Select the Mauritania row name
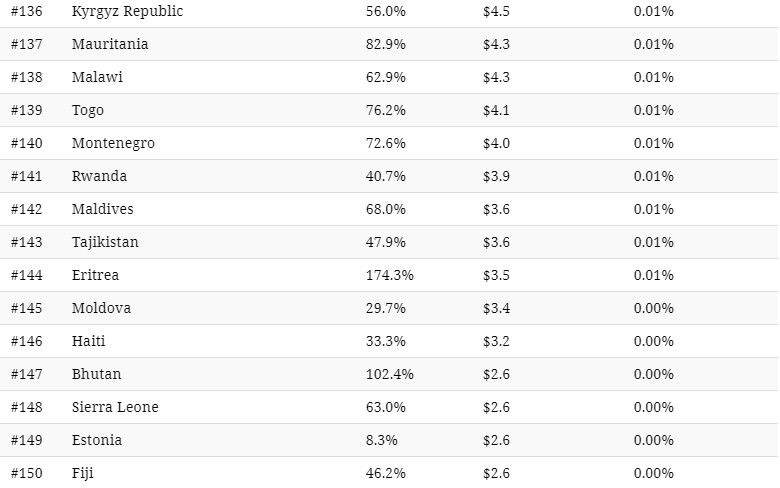The image size is (780, 488). click(x=109, y=44)
